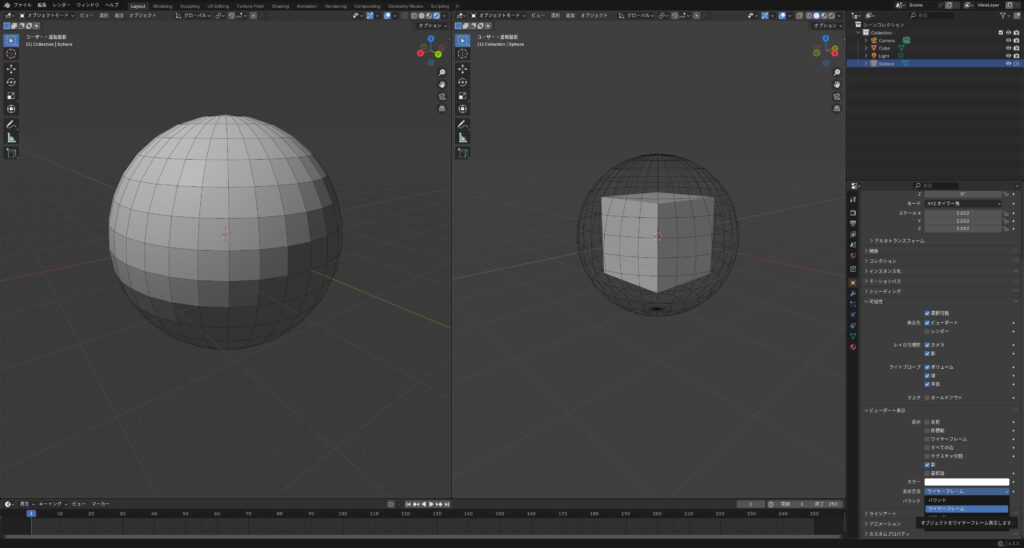Toggle the ビューポート visibility checkbox
The image size is (1024, 548).
click(927, 323)
